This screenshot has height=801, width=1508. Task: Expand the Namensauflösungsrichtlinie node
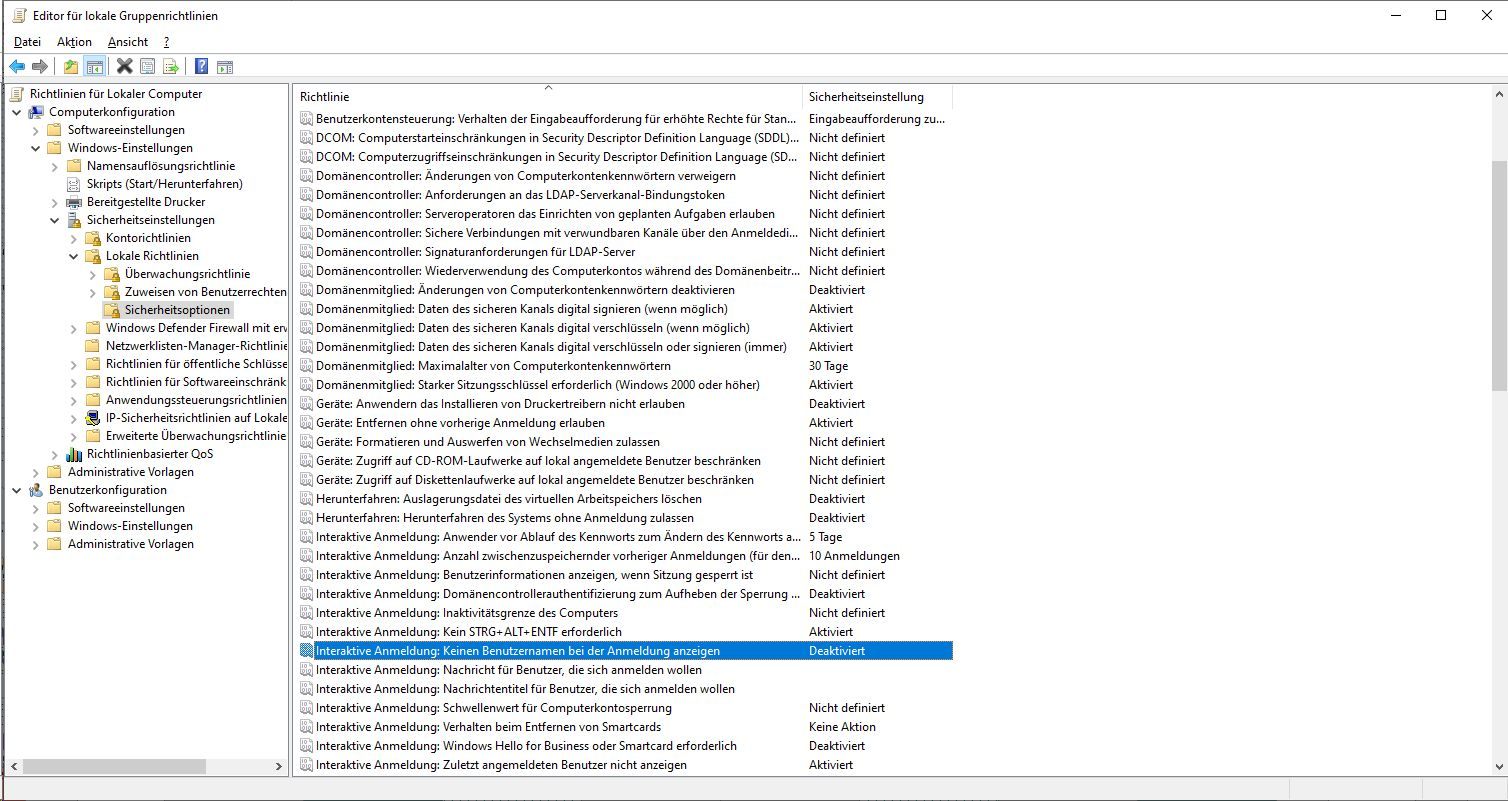tap(55, 166)
